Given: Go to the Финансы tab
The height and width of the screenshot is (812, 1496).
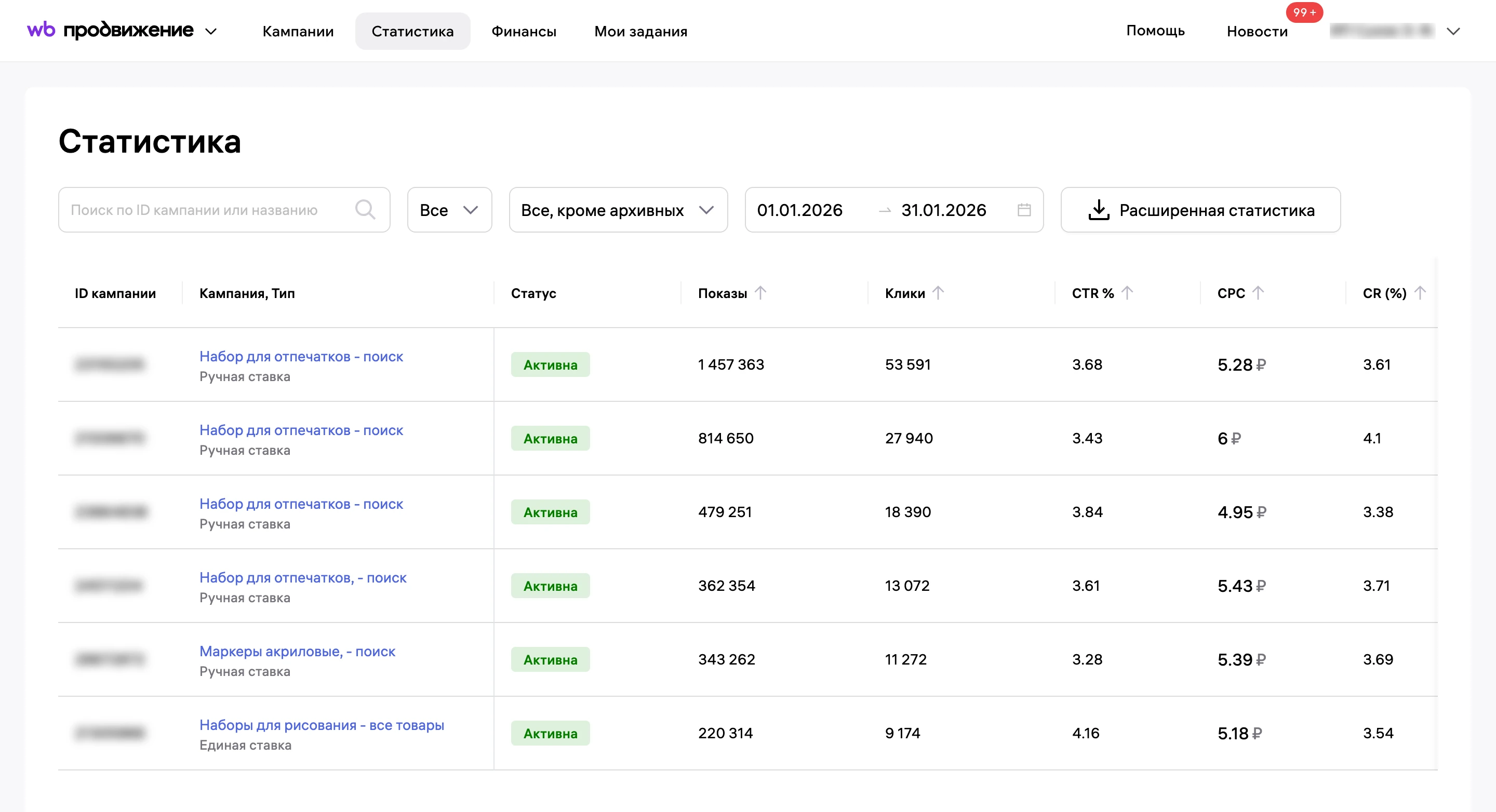Looking at the screenshot, I should (x=524, y=31).
